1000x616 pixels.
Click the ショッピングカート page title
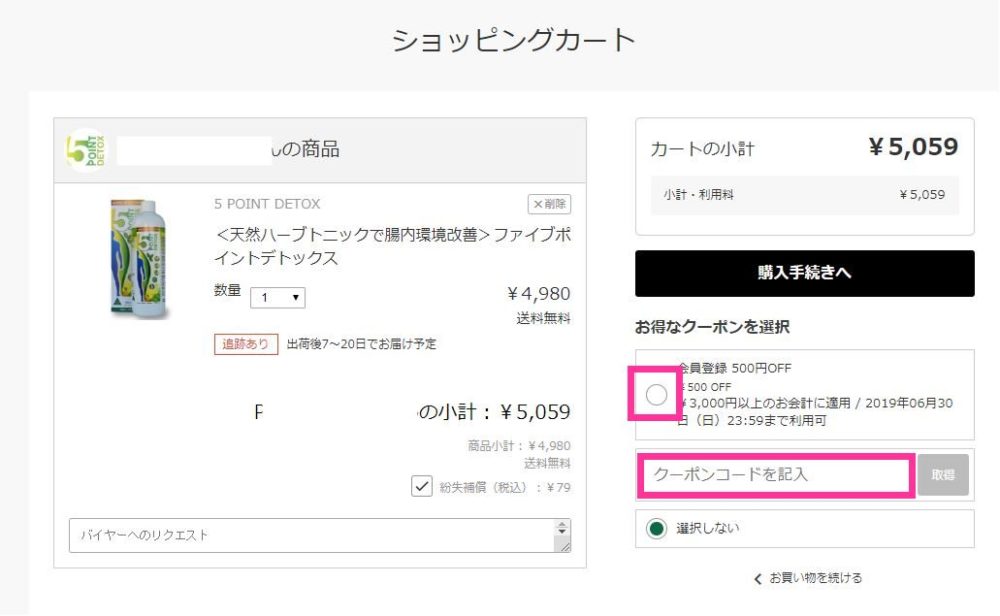click(x=513, y=40)
